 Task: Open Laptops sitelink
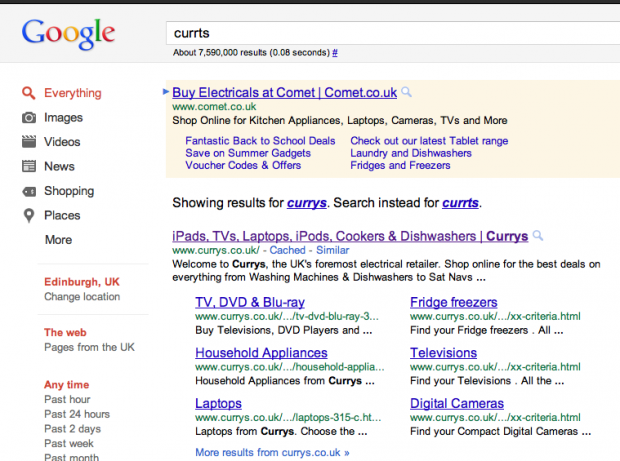[218, 404]
